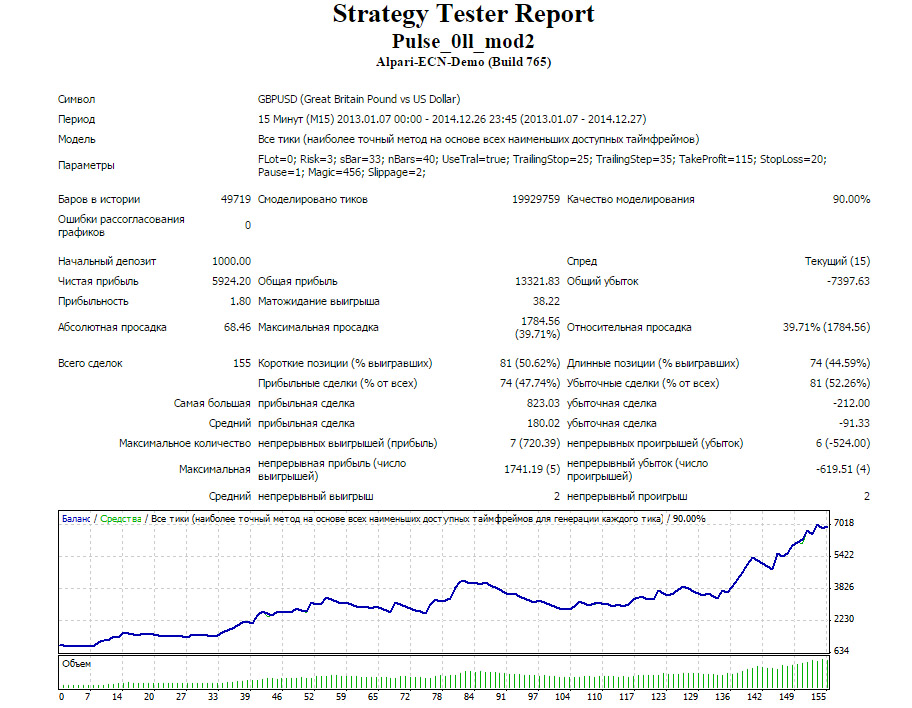
Task: Click the average loss trade value -91.33
Action: [x=854, y=424]
